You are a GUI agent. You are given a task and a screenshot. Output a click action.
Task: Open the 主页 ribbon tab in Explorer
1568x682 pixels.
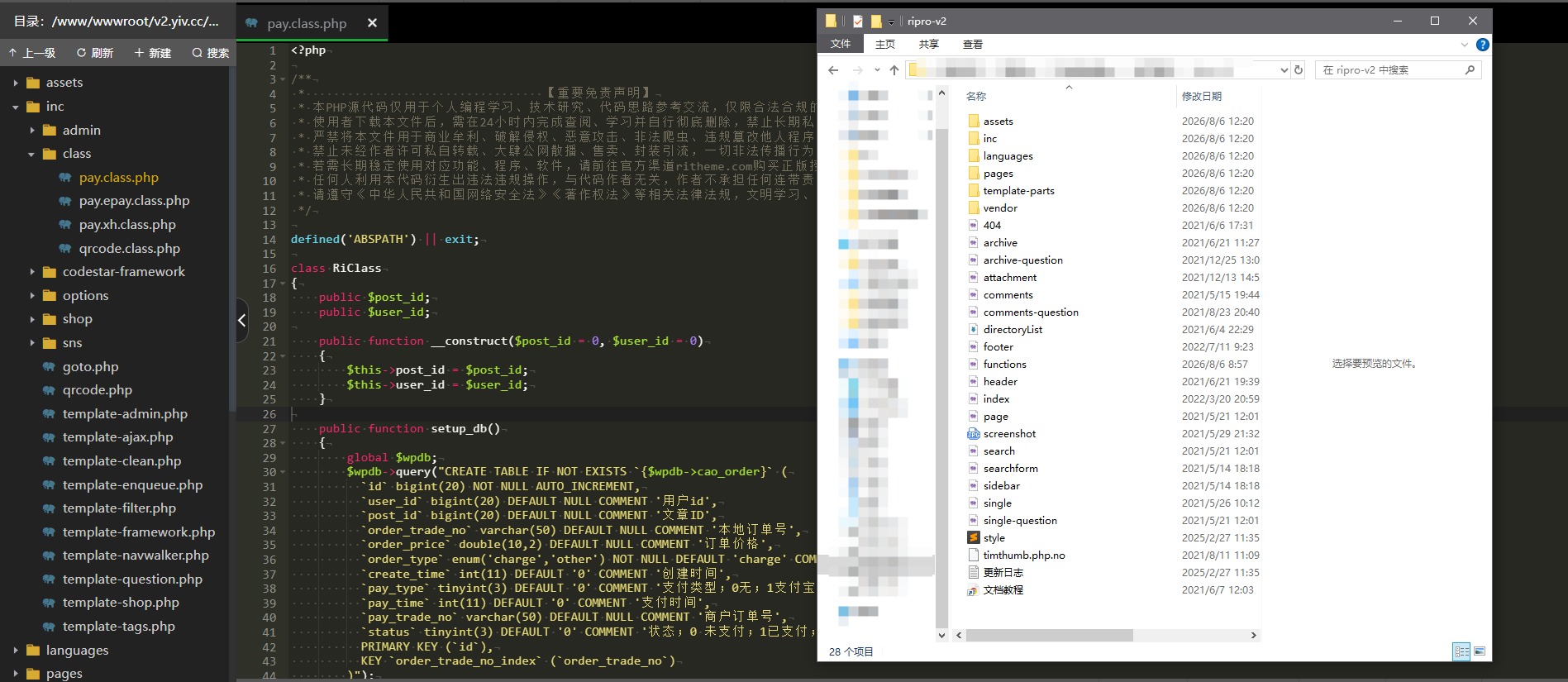point(885,44)
